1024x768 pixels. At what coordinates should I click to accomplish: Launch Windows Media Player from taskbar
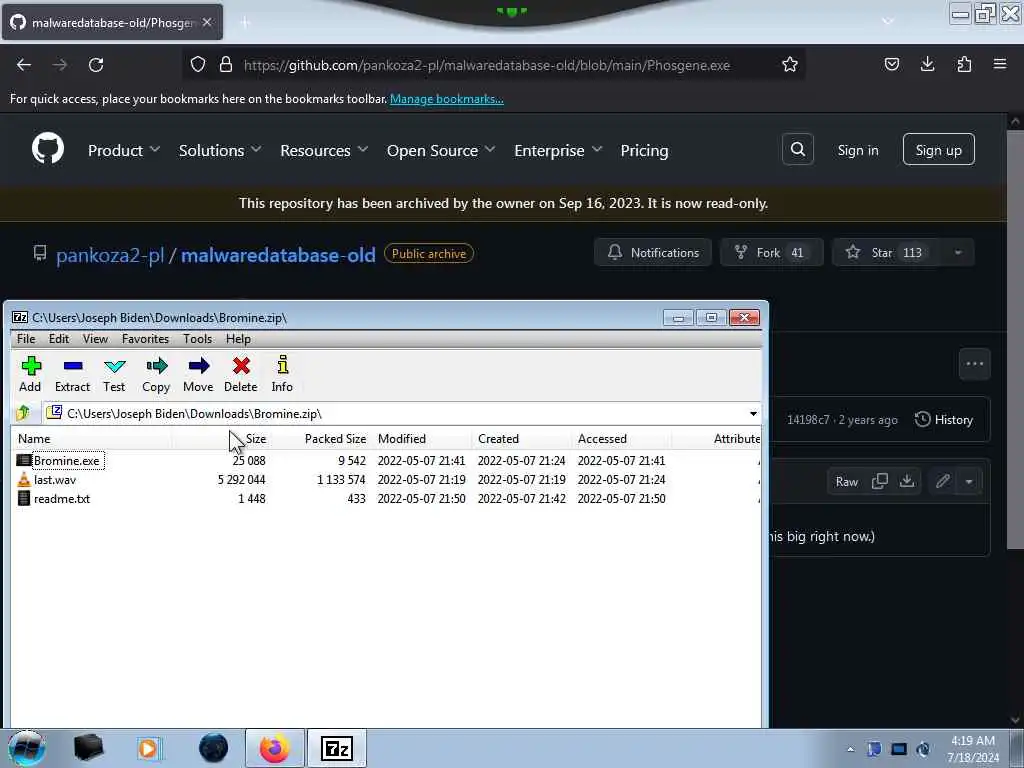(148, 748)
